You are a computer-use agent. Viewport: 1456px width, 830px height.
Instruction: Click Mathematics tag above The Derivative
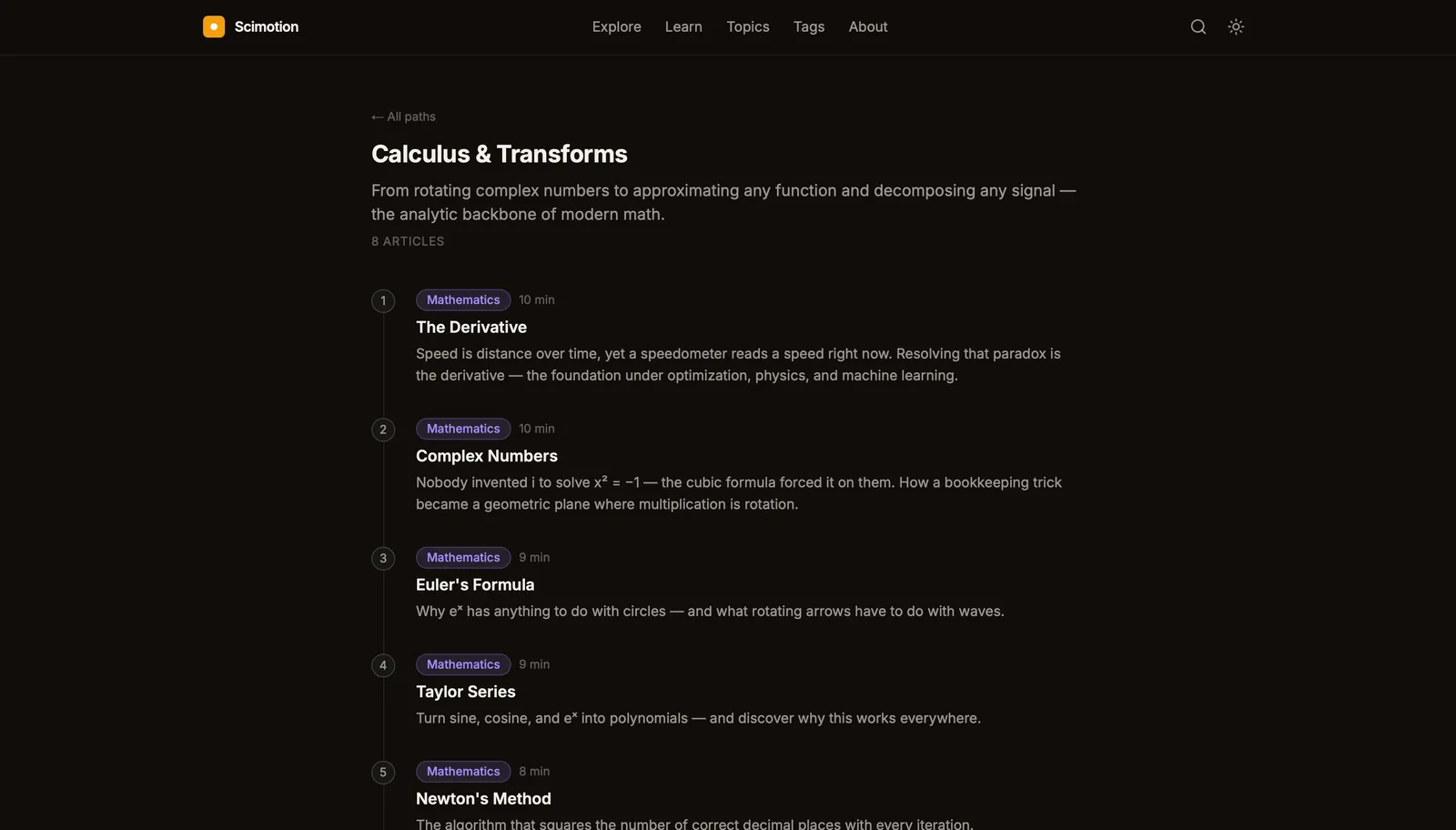[x=463, y=299]
